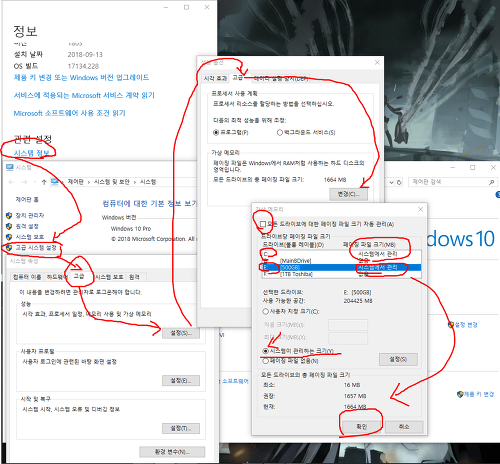500x464 pixels.
Task: Select 백그라운드 서비스(S) radio button
Action: pyautogui.click(x=280, y=132)
